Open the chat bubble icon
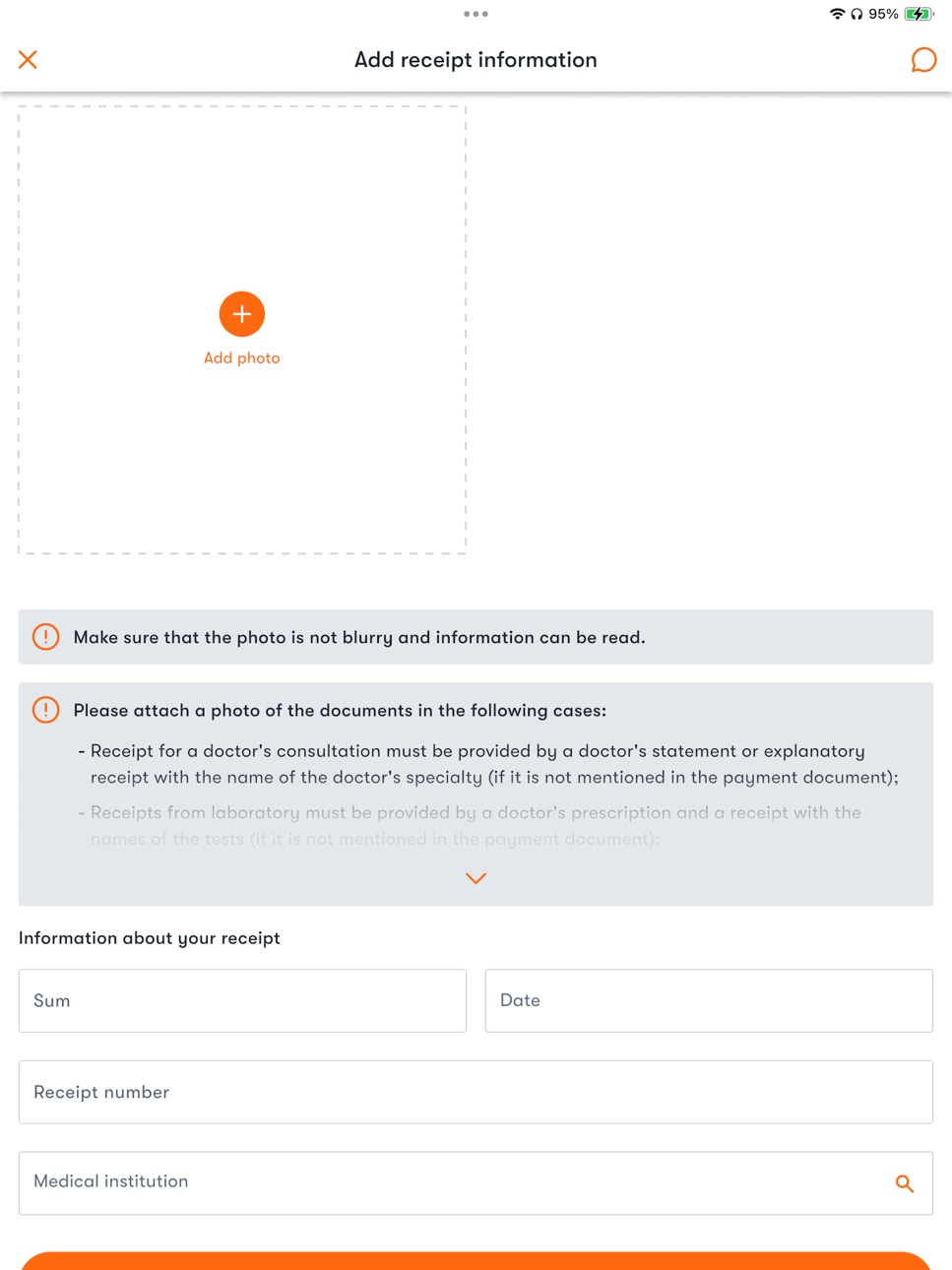The width and height of the screenshot is (952, 1270). point(923,60)
